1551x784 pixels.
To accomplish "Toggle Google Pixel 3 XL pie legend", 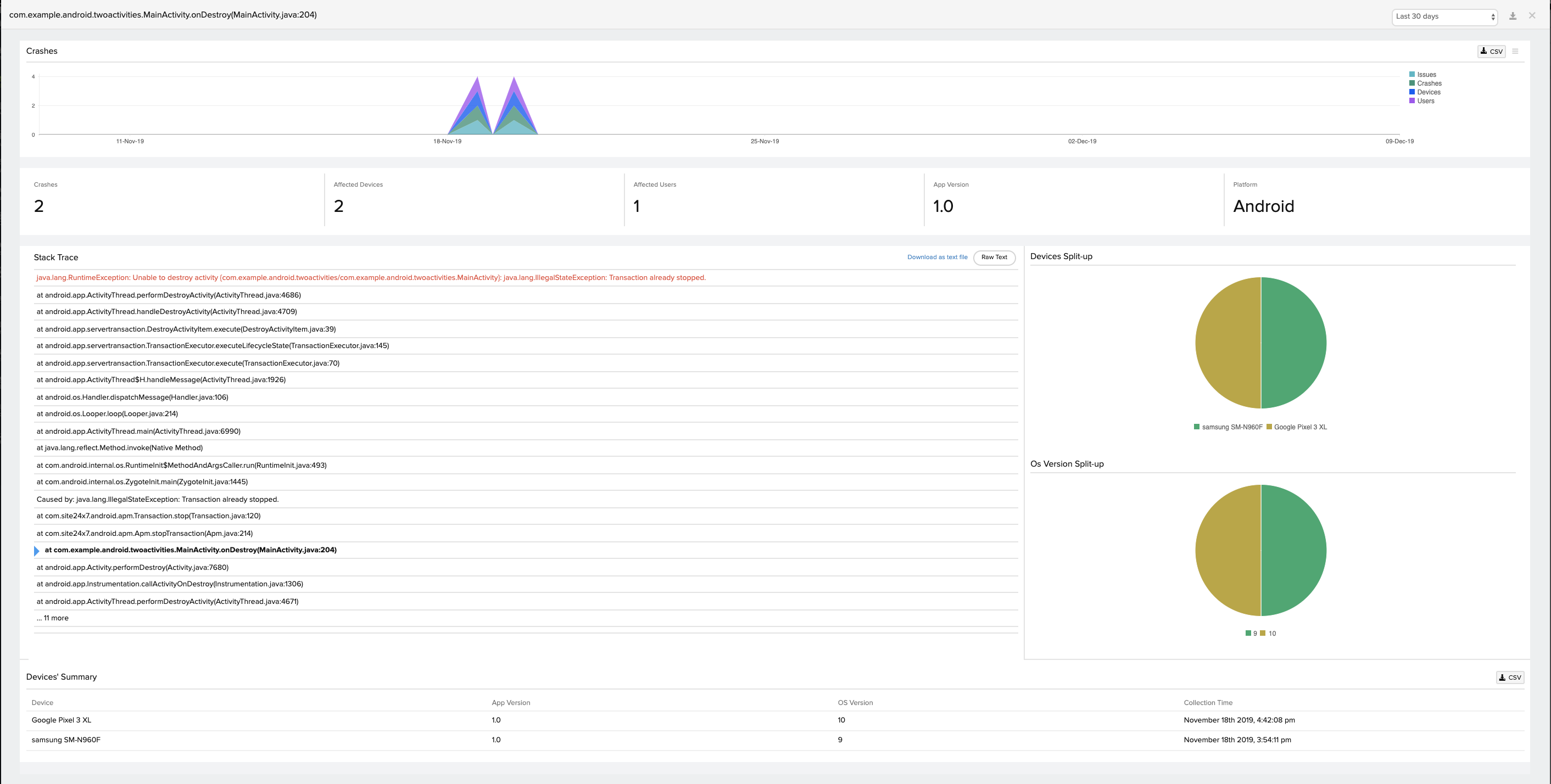I will click(x=1299, y=427).
